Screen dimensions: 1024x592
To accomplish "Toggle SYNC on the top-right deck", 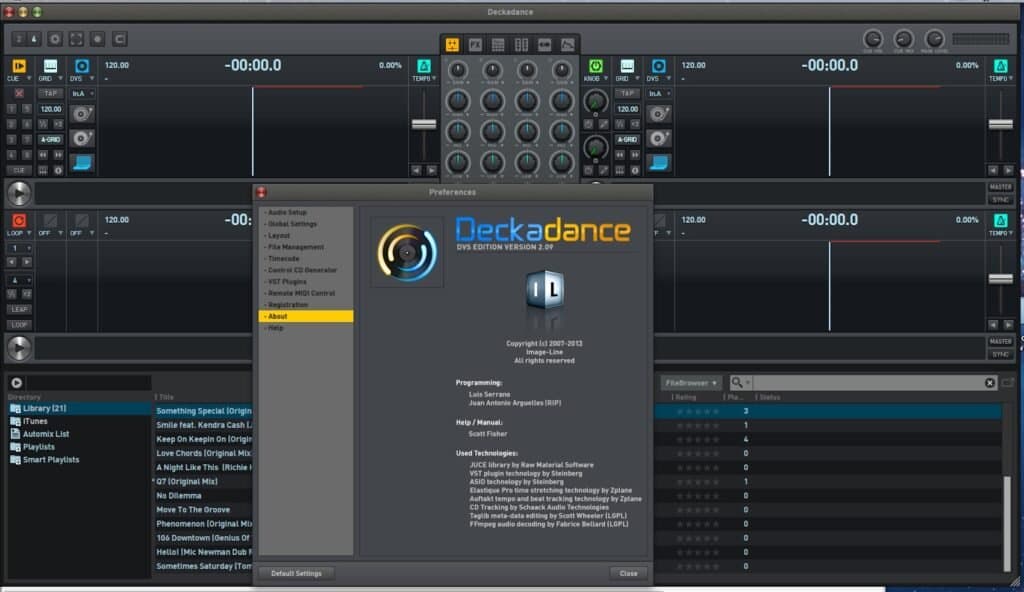I will (x=1000, y=199).
